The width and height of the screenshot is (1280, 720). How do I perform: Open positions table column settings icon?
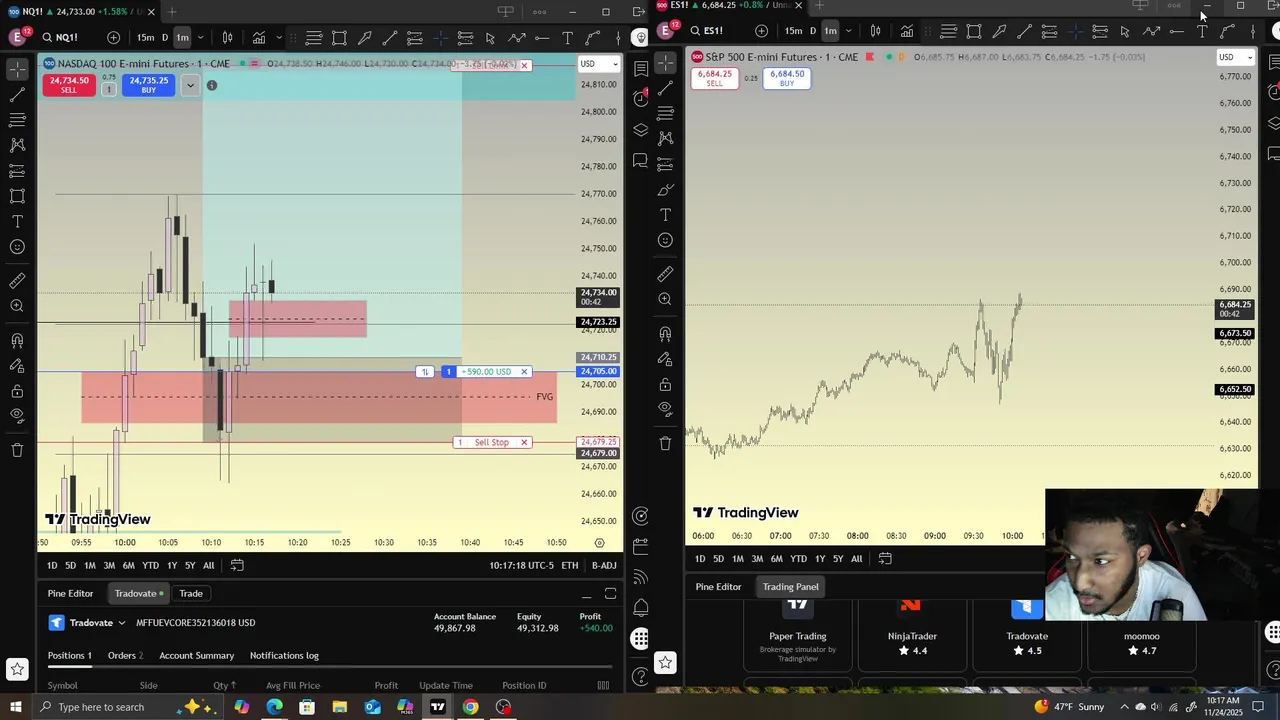point(603,685)
